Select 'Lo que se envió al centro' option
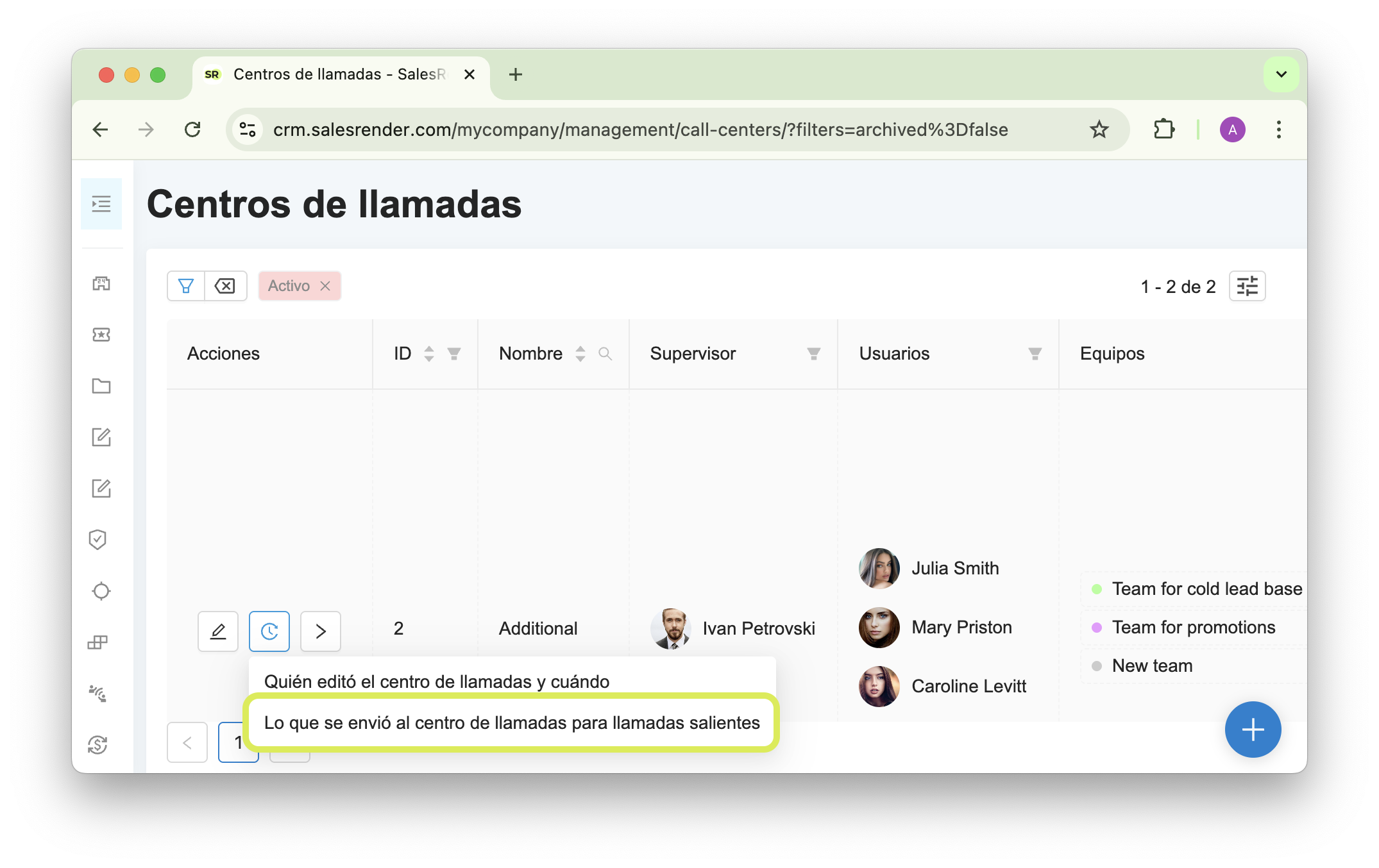1379x868 pixels. pyautogui.click(x=512, y=723)
